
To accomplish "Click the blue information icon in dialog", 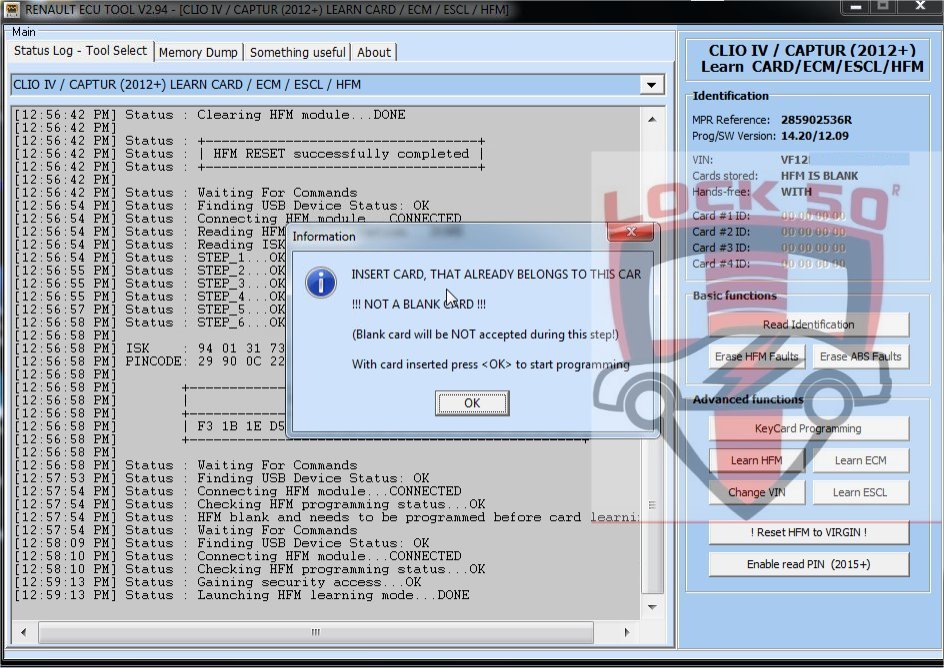I will [x=321, y=281].
